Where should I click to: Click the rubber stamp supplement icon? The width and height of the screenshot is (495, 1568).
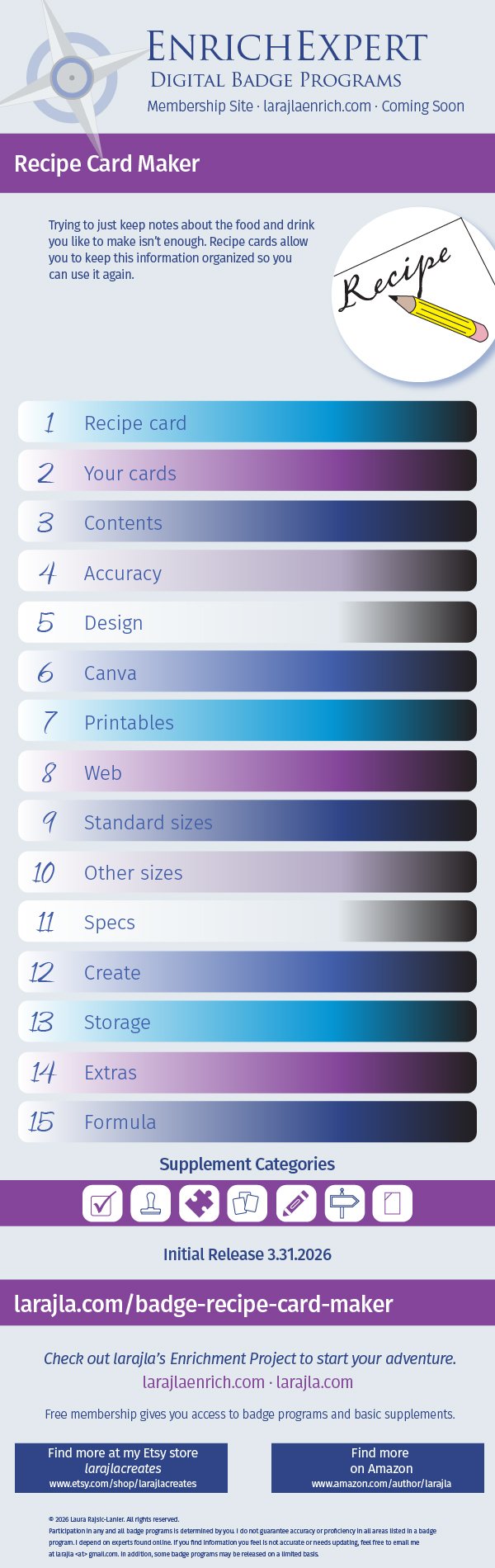[151, 1203]
